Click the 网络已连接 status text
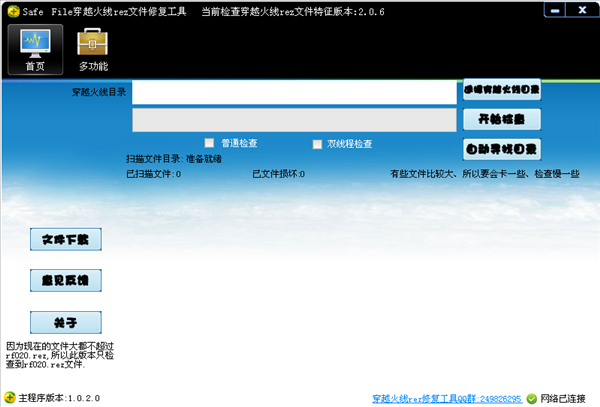Screen dimensions: 600x407 tap(562, 399)
